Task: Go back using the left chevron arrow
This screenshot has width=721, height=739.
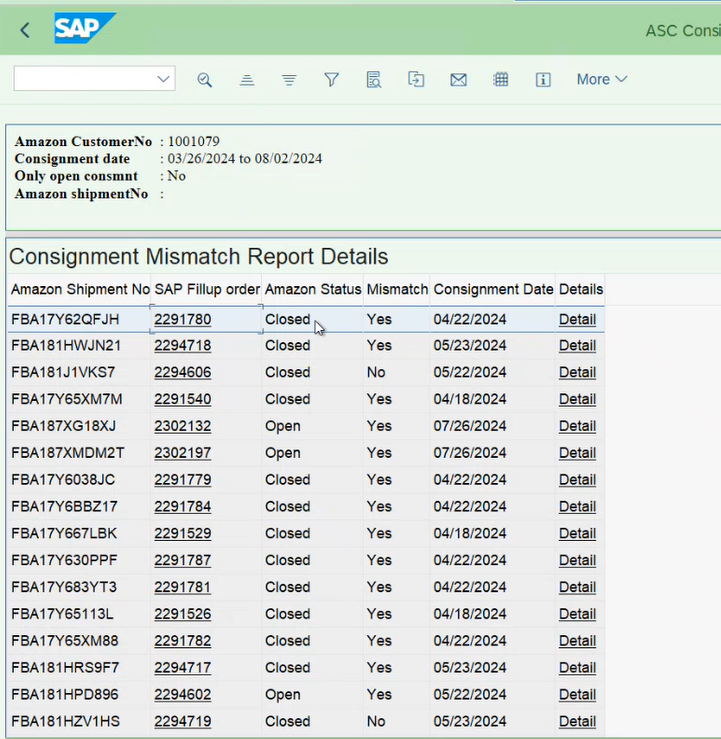Action: [25, 30]
